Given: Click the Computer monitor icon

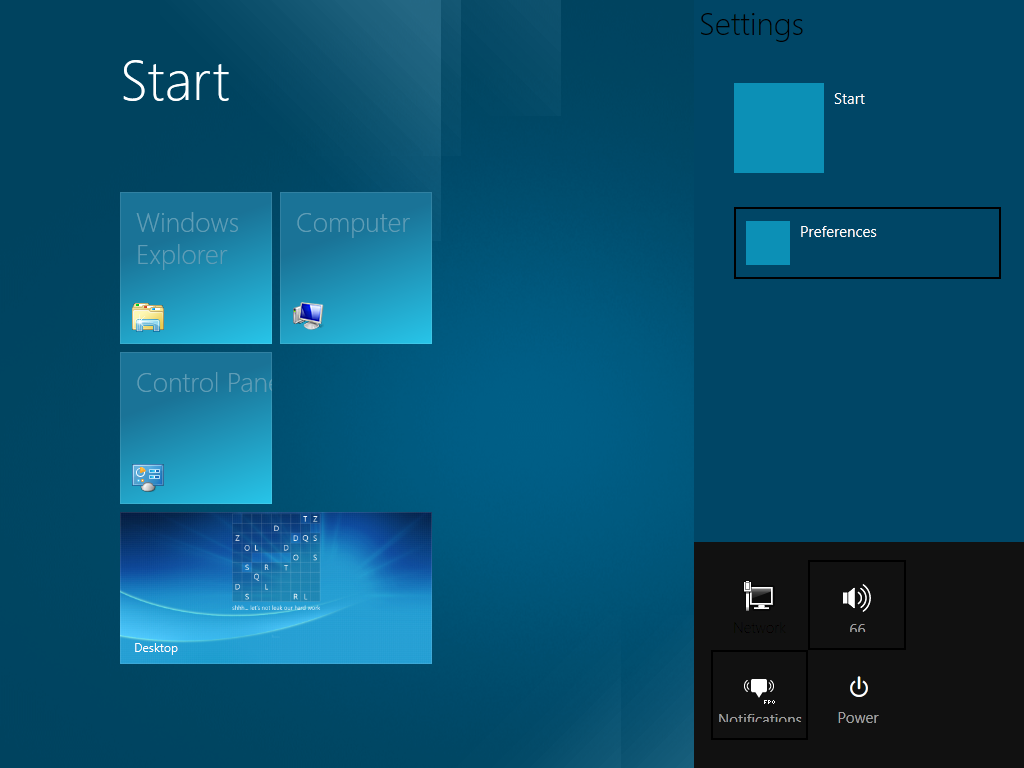Looking at the screenshot, I should point(308,315).
